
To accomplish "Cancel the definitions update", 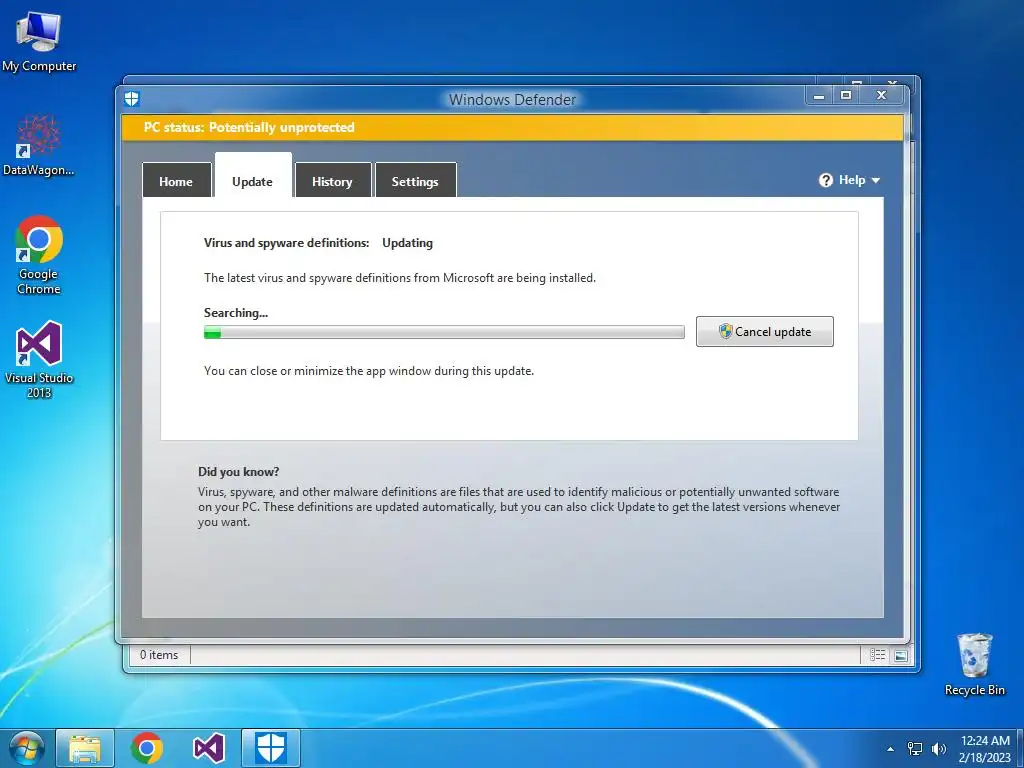I will coord(765,331).
